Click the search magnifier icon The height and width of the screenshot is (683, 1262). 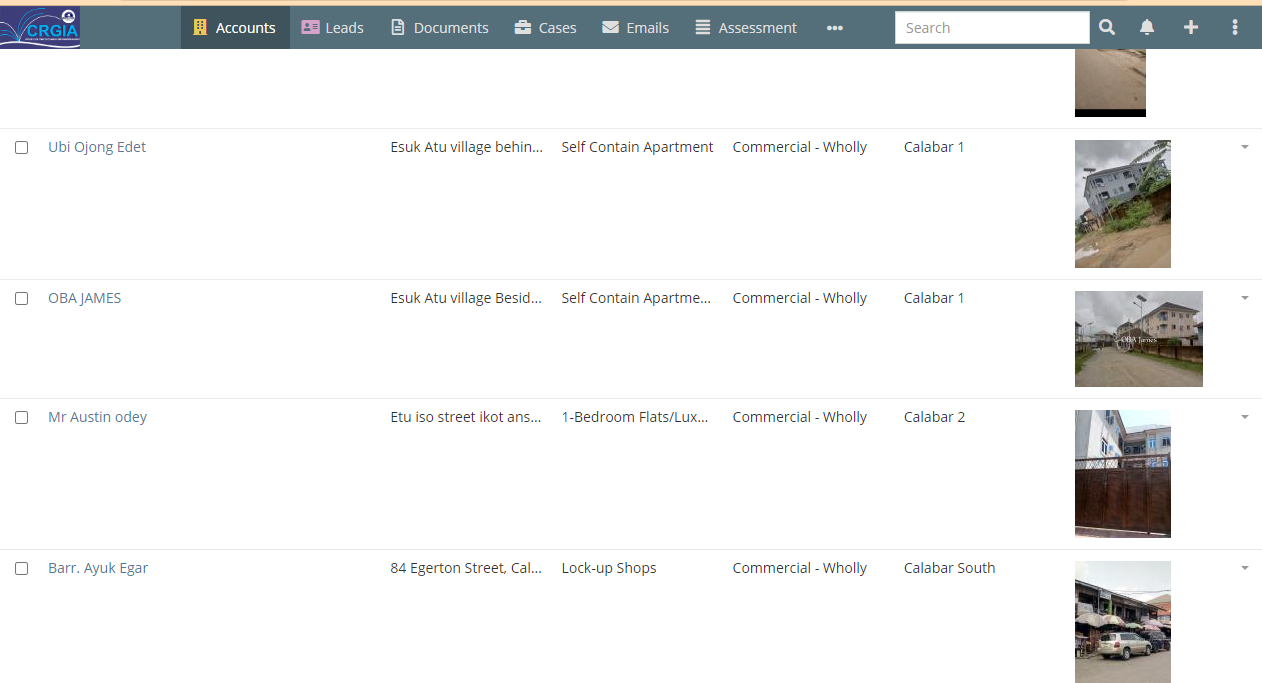[1107, 28]
